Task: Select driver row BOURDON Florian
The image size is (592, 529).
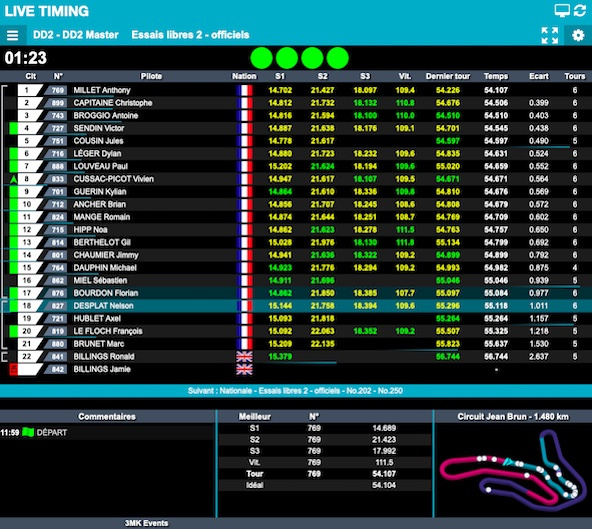Action: pos(296,293)
